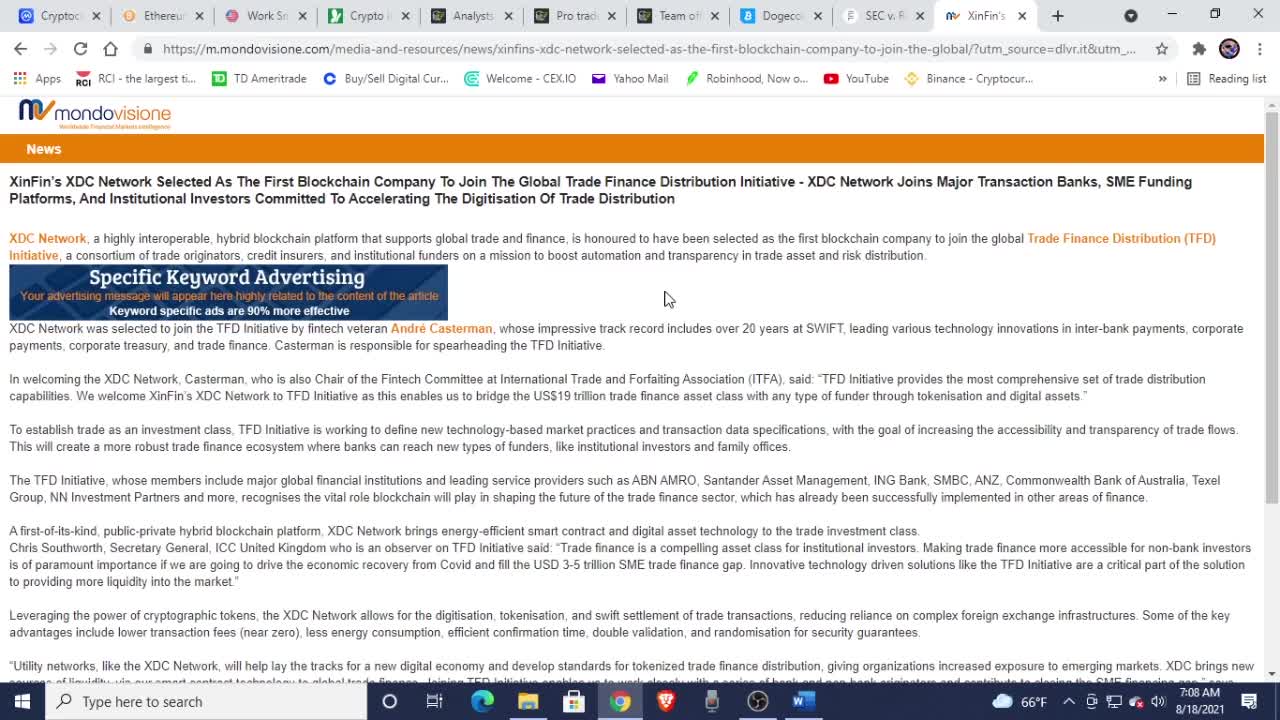Viewport: 1280px width, 720px height.
Task: Go forward to next page
Action: click(50, 48)
